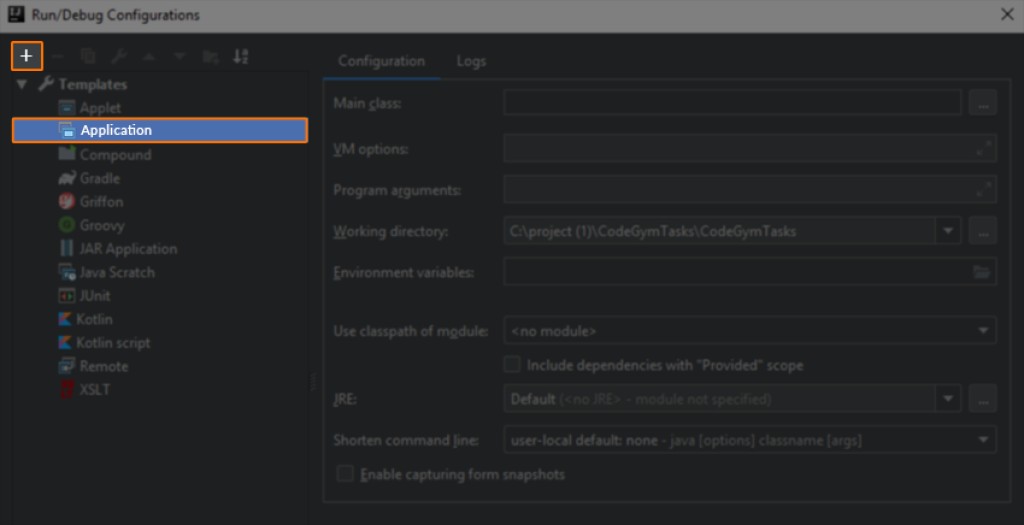This screenshot has height=525, width=1024.
Task: Open folder icon in Environment variables field
Action: coord(981,272)
